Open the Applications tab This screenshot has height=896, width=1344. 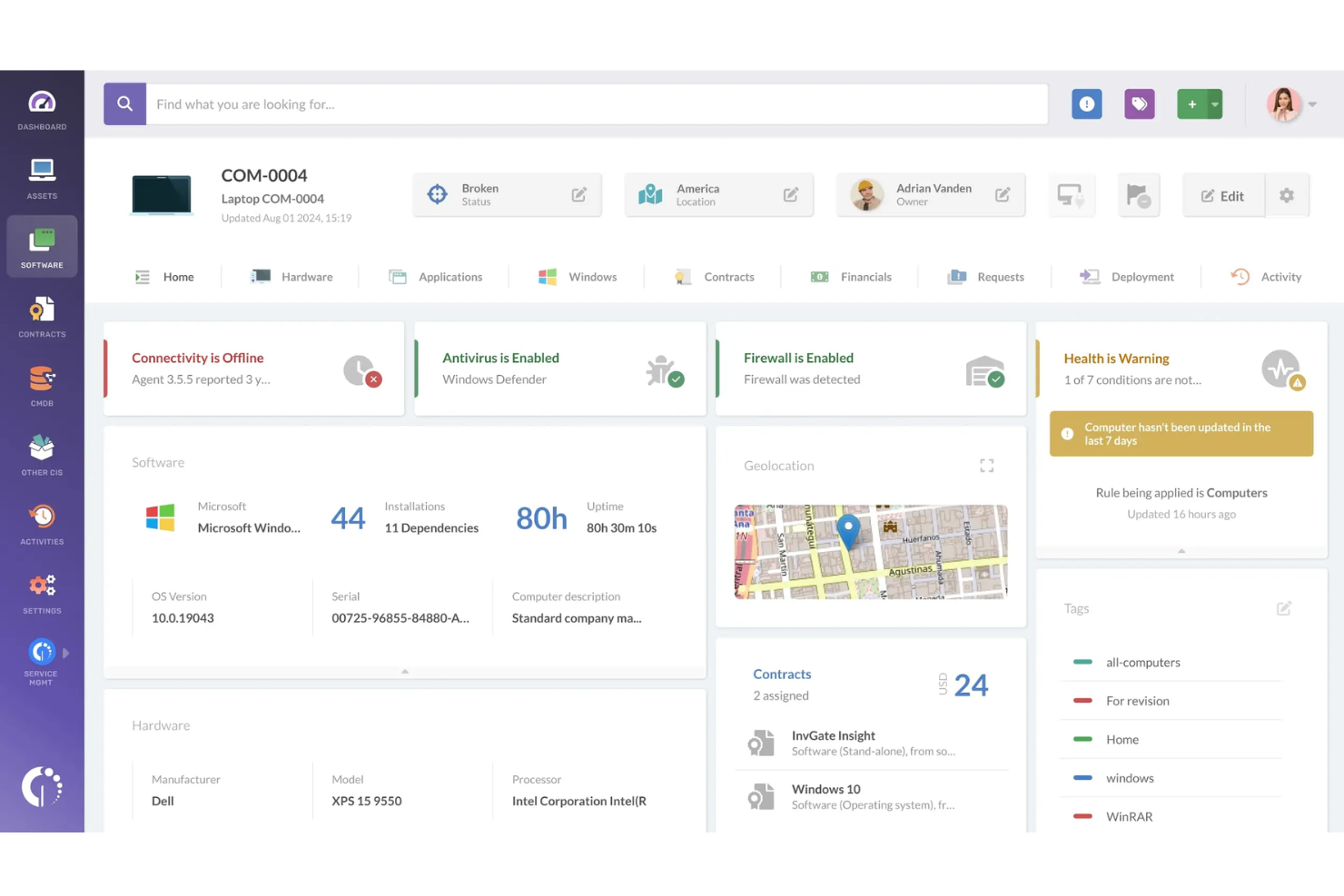click(x=450, y=276)
